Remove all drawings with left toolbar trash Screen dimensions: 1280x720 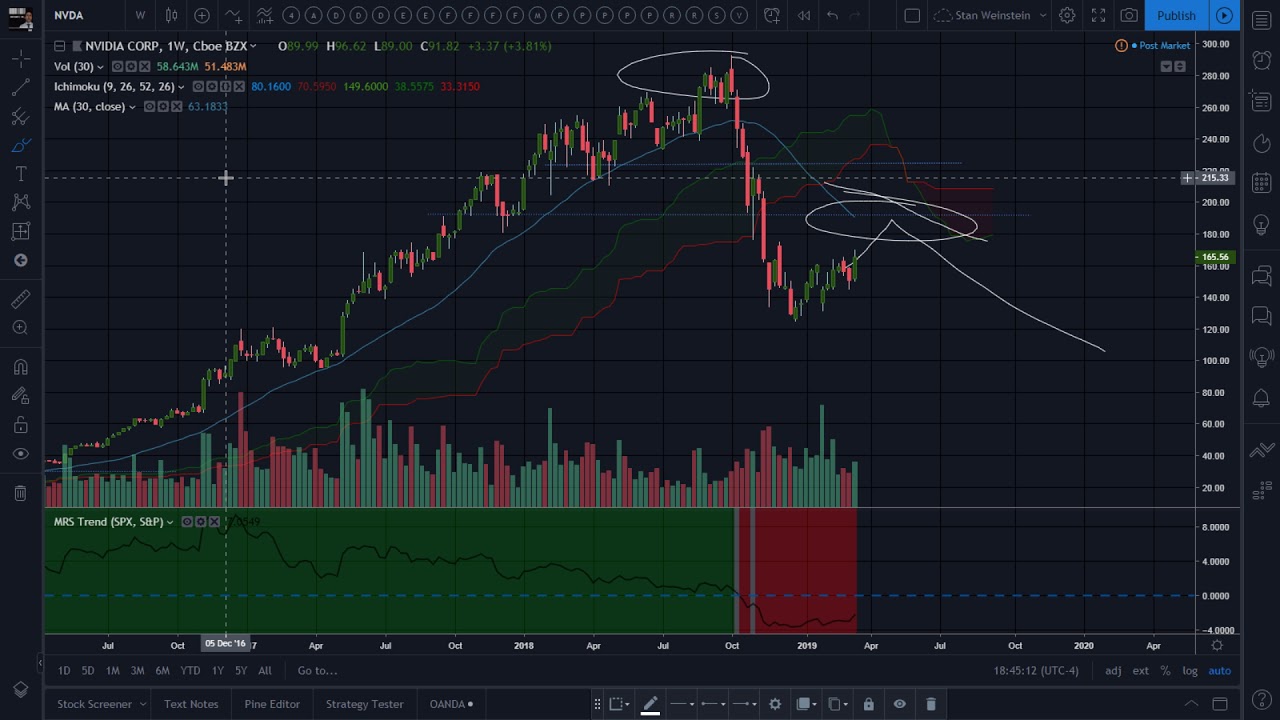point(20,493)
